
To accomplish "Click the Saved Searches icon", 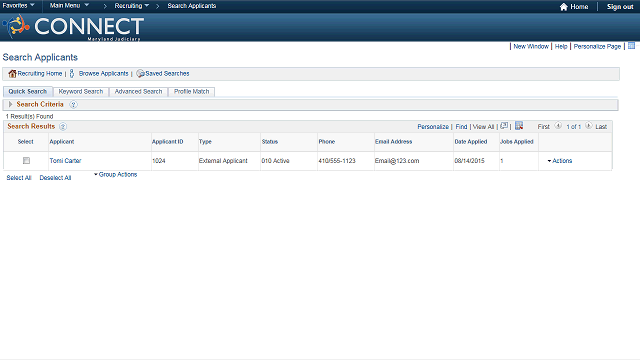I will [140, 73].
